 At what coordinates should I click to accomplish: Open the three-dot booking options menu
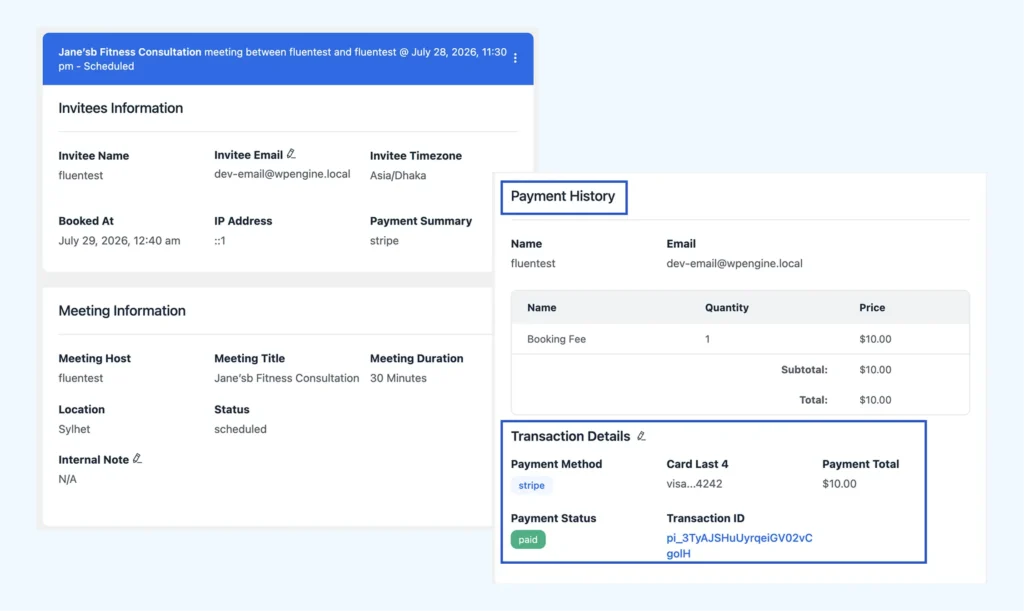click(515, 58)
